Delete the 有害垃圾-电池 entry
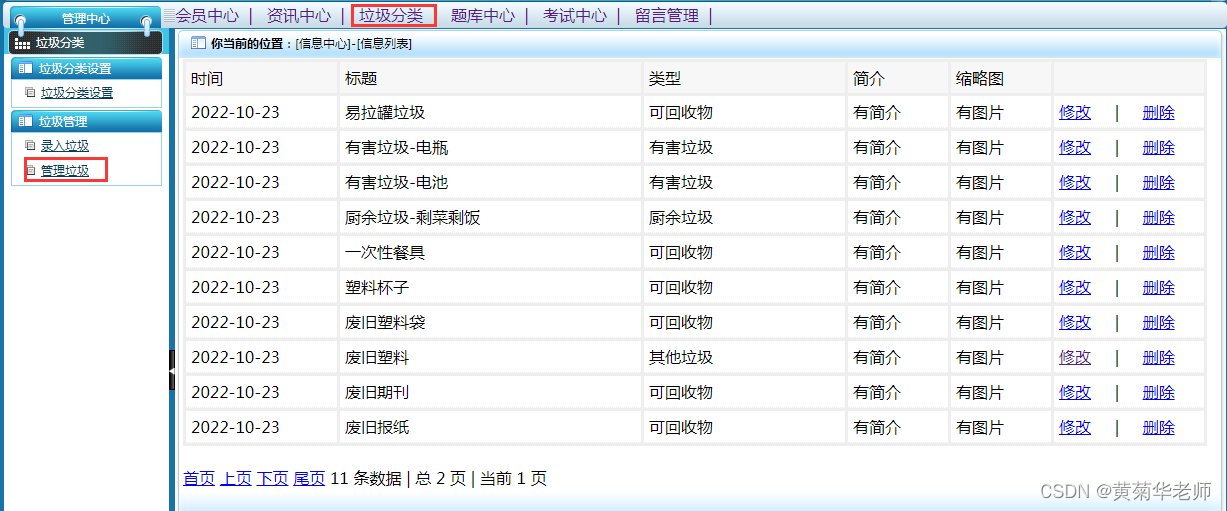1227x511 pixels. [x=1159, y=183]
